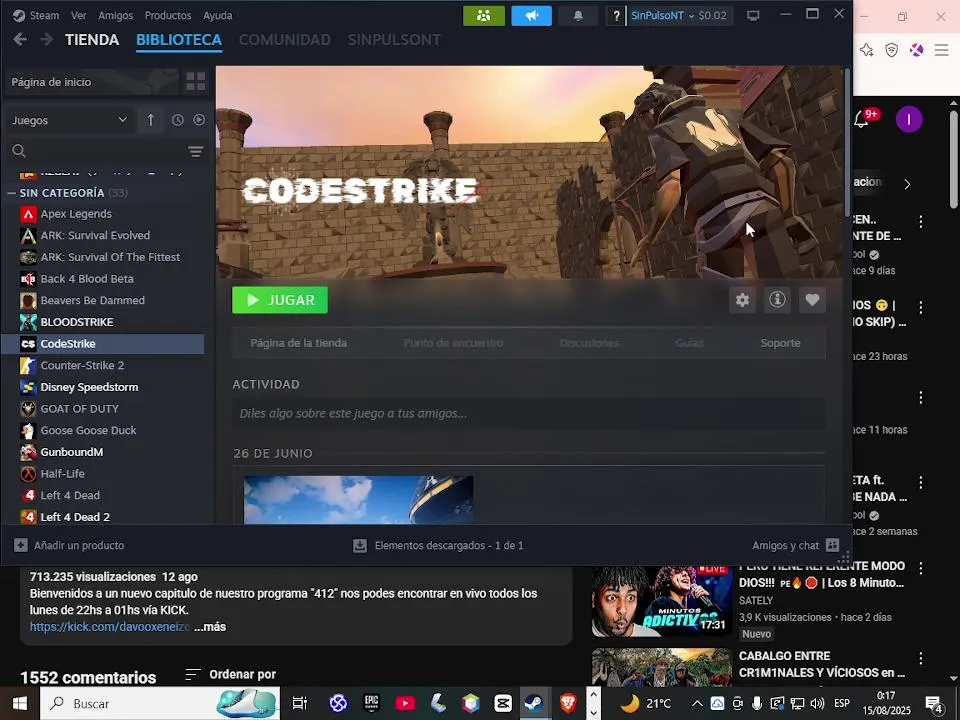Go forward with the Steam forward arrow
The image size is (960, 720).
47,40
